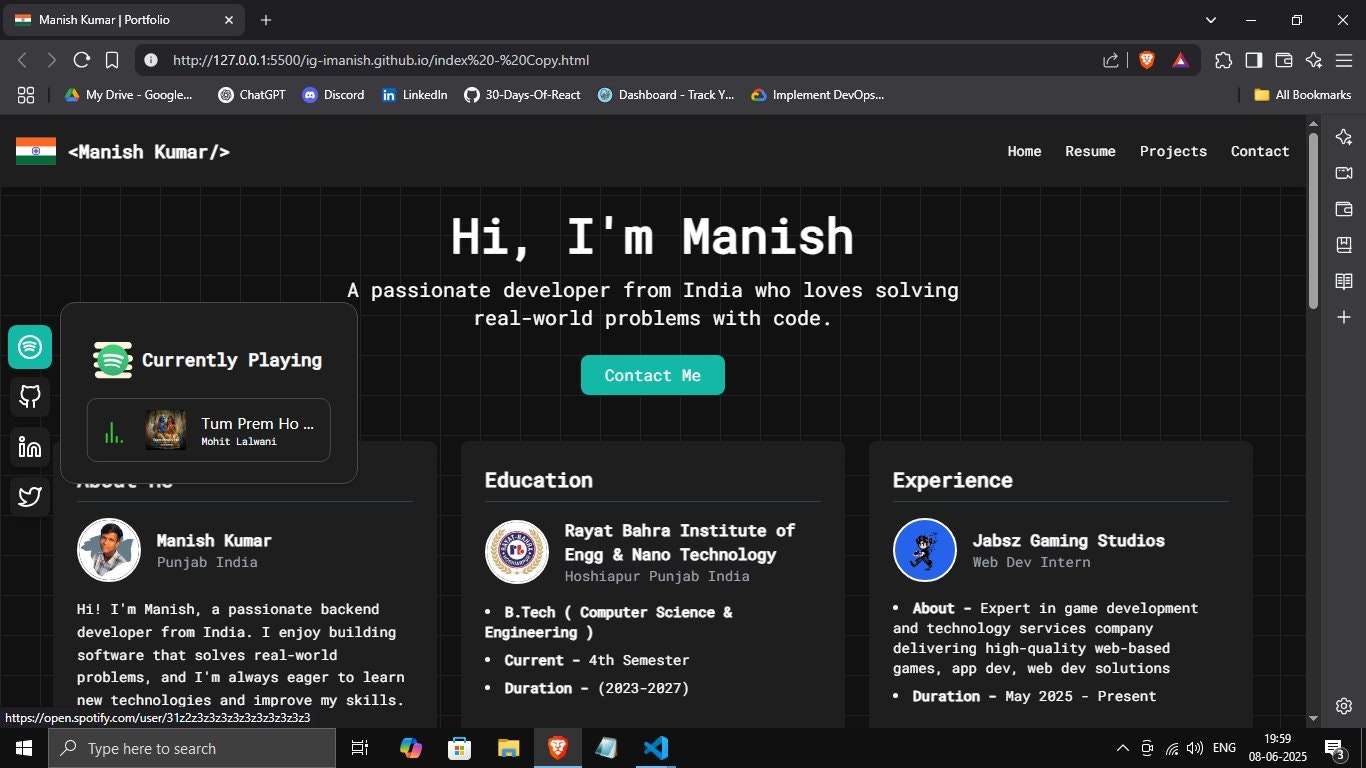Open the All Bookmarks folder

pyautogui.click(x=1302, y=95)
